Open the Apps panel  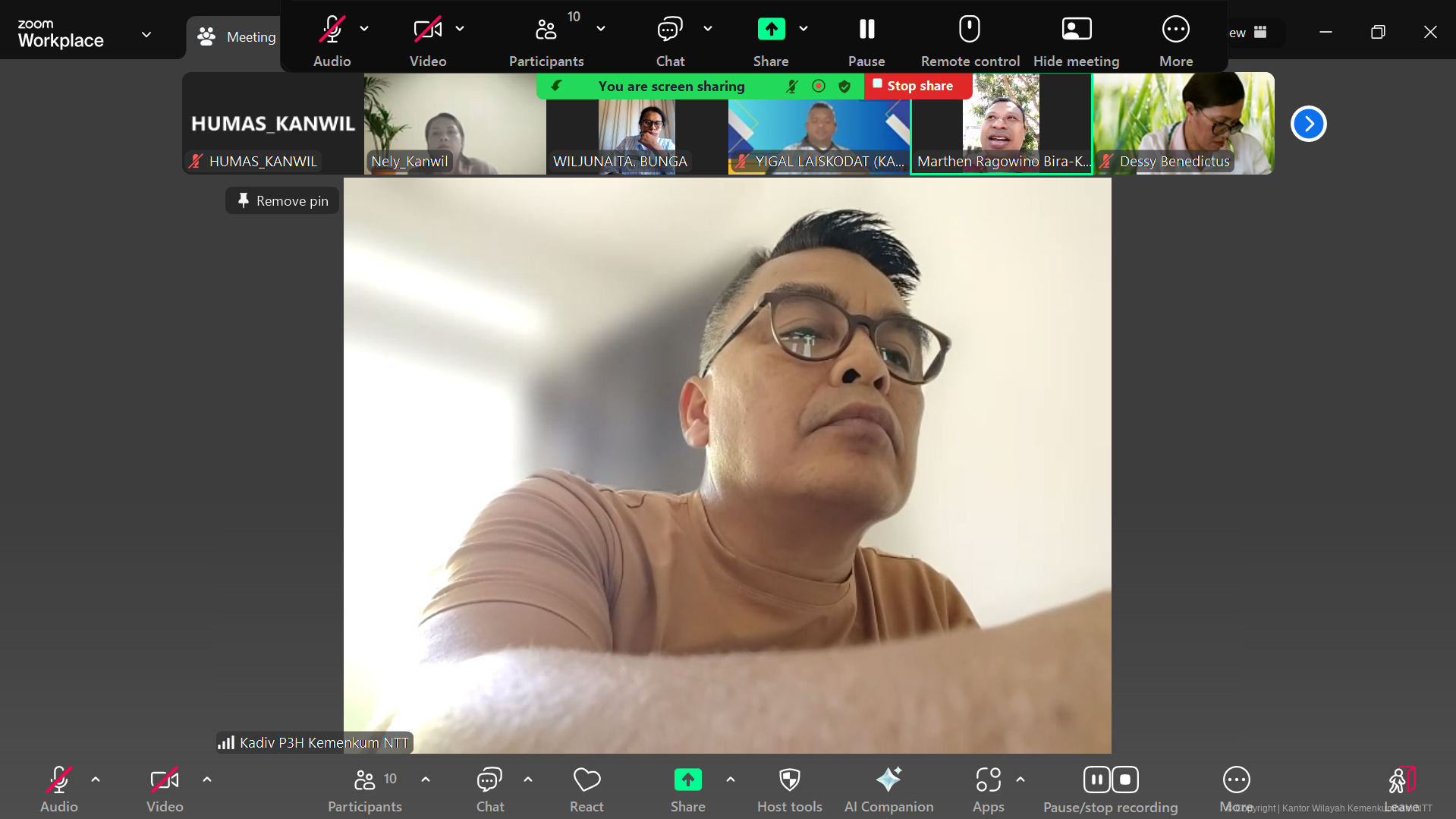[987, 788]
